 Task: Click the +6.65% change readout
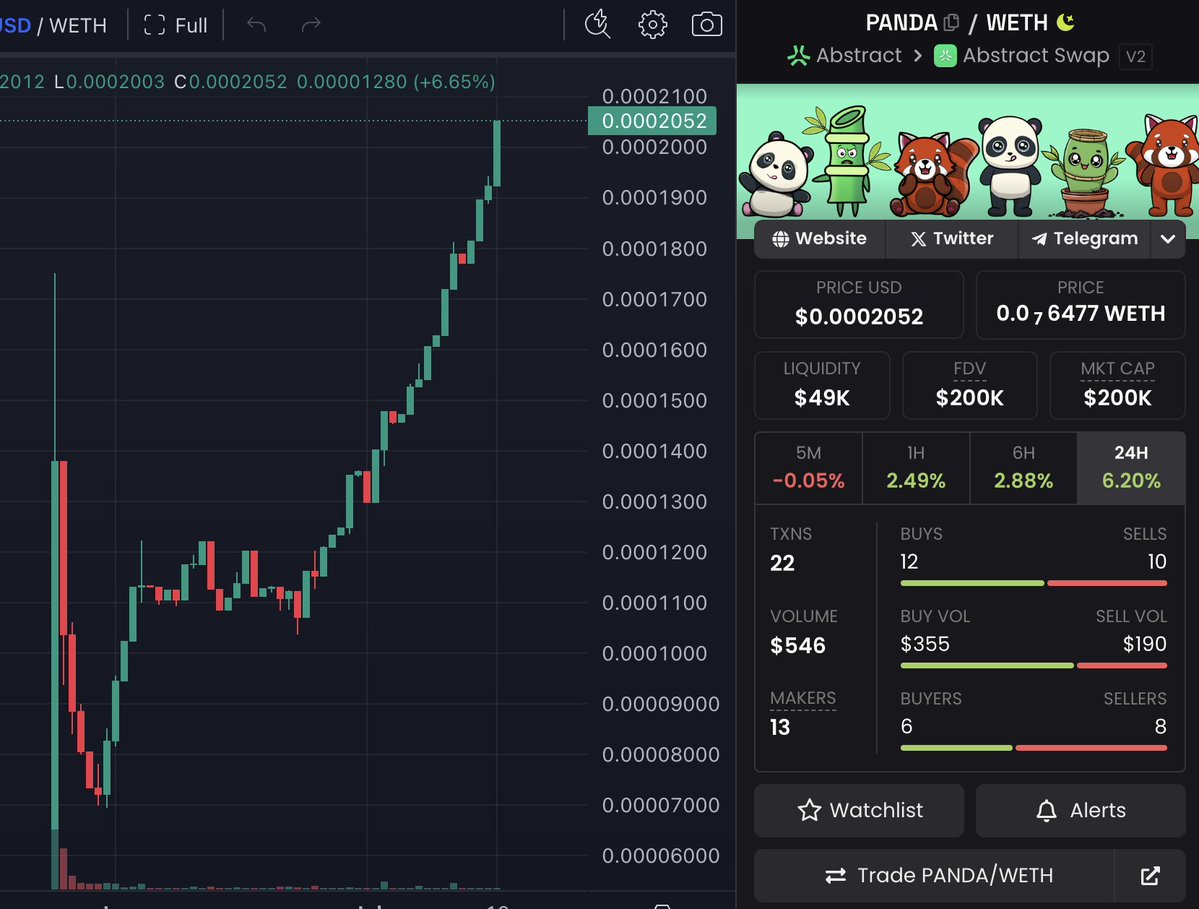click(454, 82)
